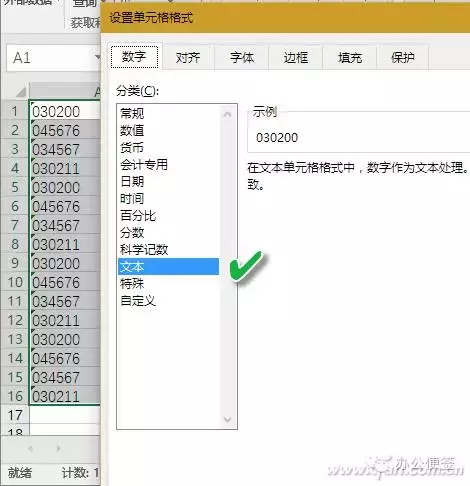The height and width of the screenshot is (486, 470).
Task: Choose 货币 category
Action: (x=169, y=147)
